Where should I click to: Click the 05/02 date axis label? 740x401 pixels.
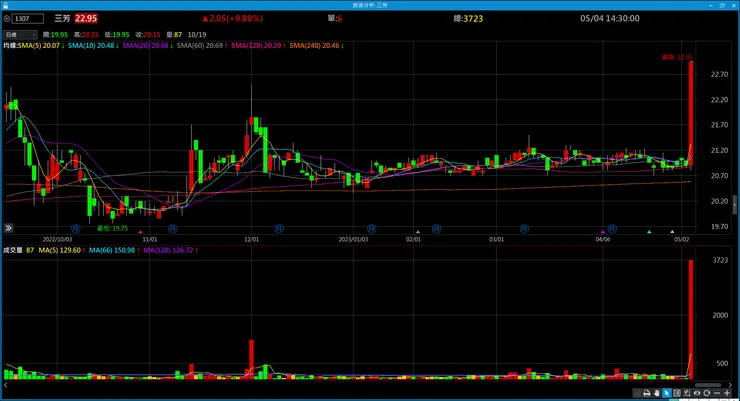(681, 240)
